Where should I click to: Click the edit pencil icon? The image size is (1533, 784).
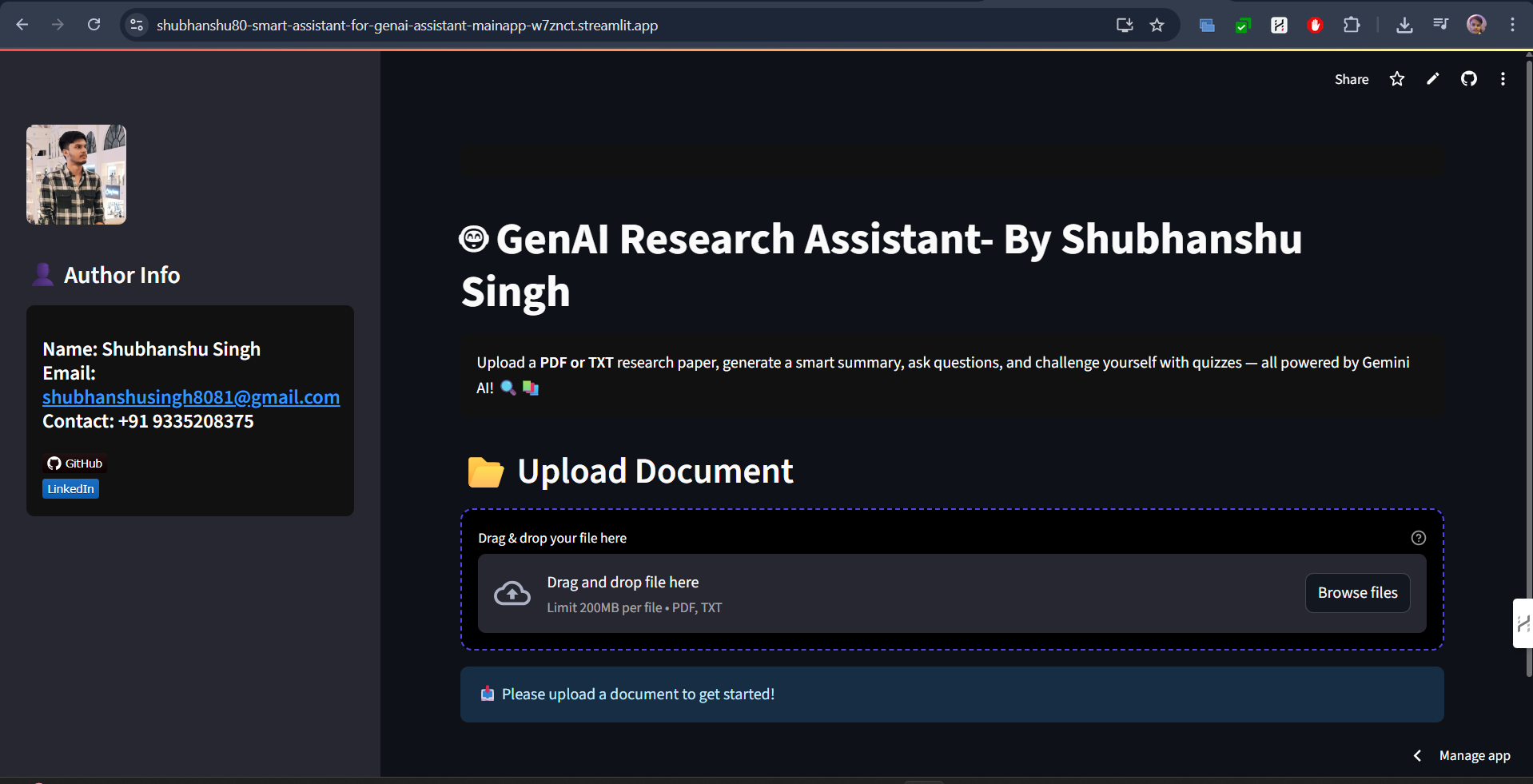tap(1433, 79)
